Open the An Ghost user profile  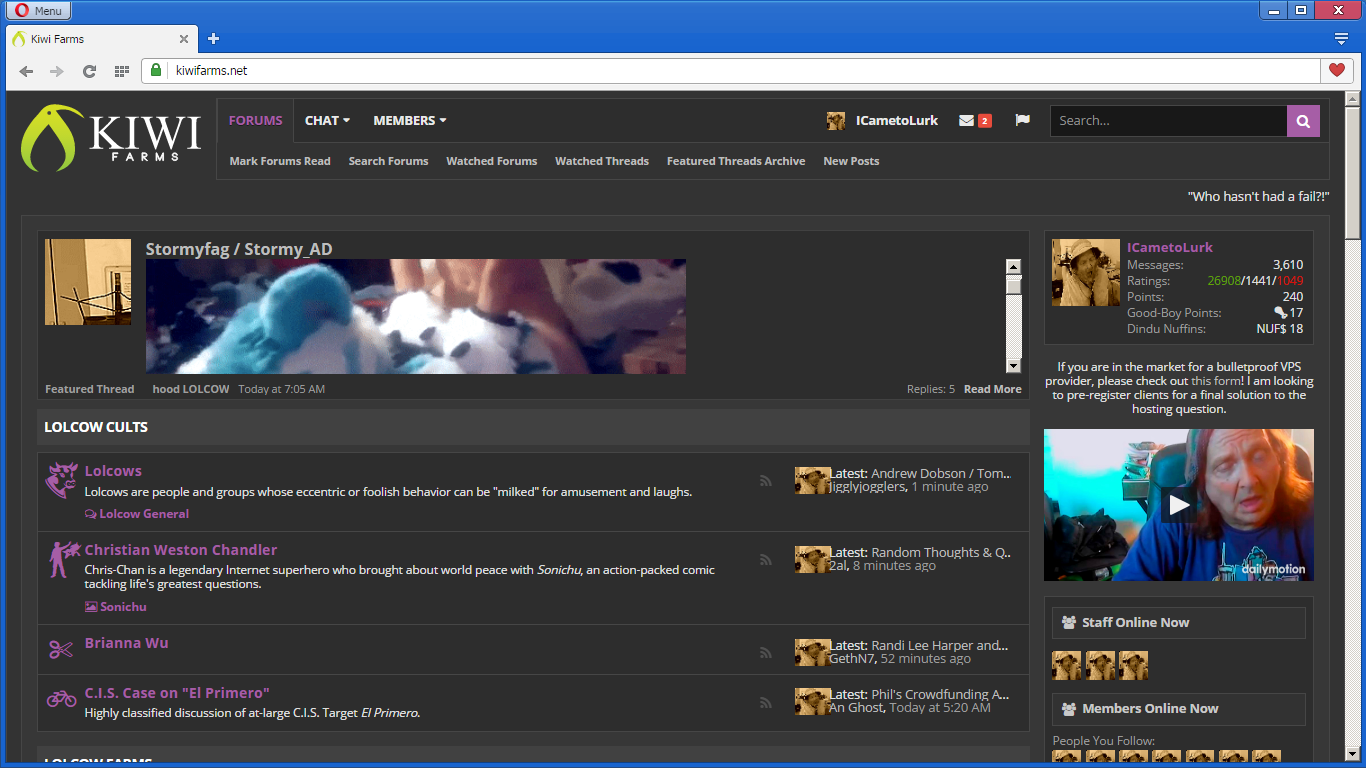tap(856, 707)
